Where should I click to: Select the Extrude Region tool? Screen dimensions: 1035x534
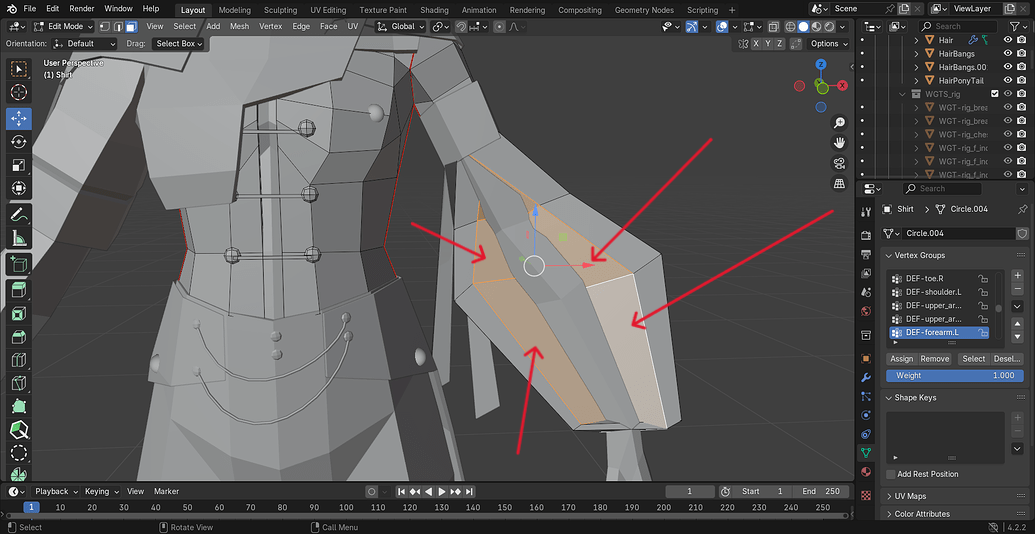point(19,289)
